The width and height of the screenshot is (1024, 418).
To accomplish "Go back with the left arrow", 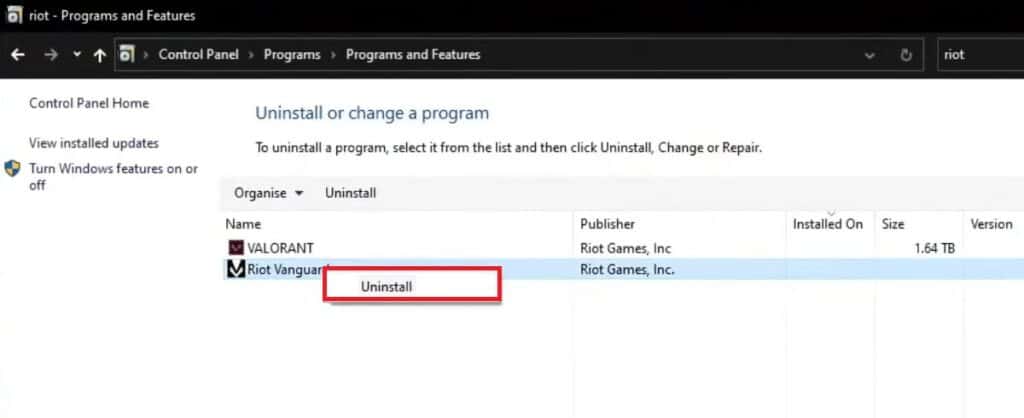I will (x=18, y=55).
